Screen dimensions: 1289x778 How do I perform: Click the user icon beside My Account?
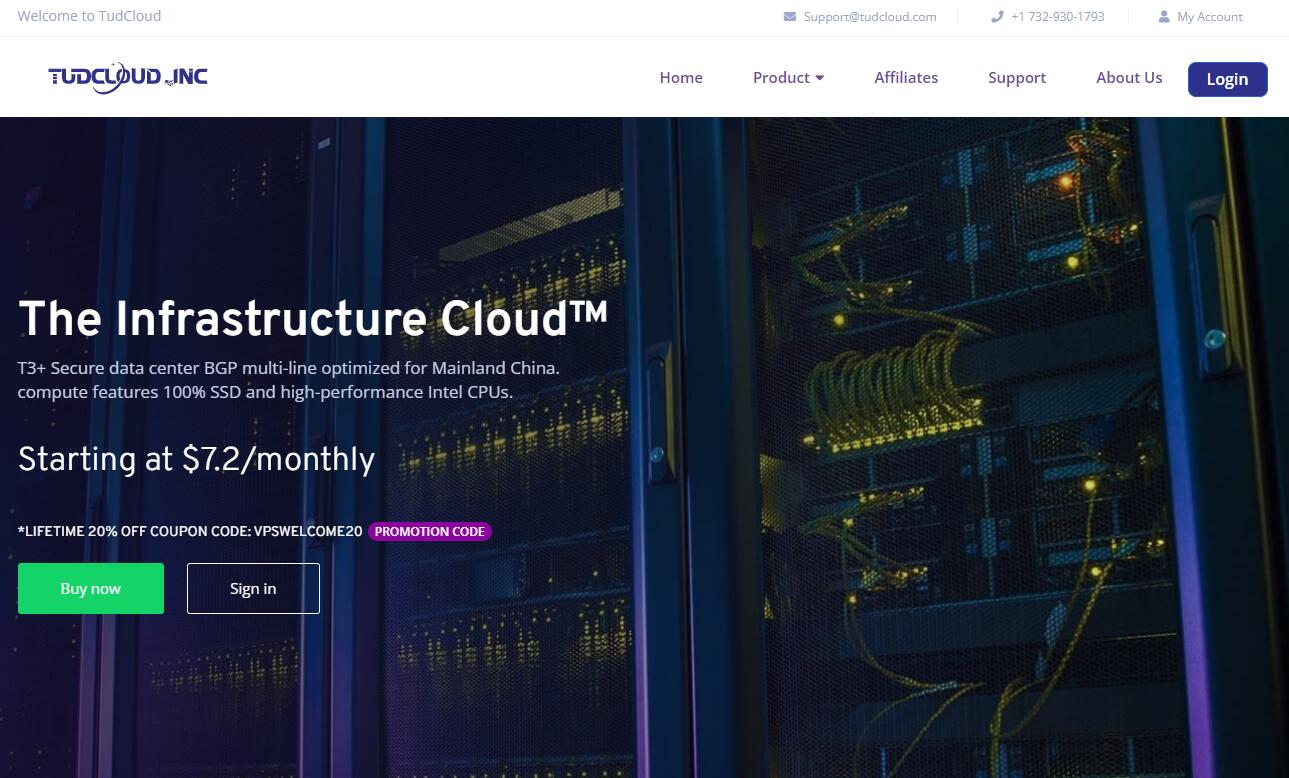point(1164,17)
